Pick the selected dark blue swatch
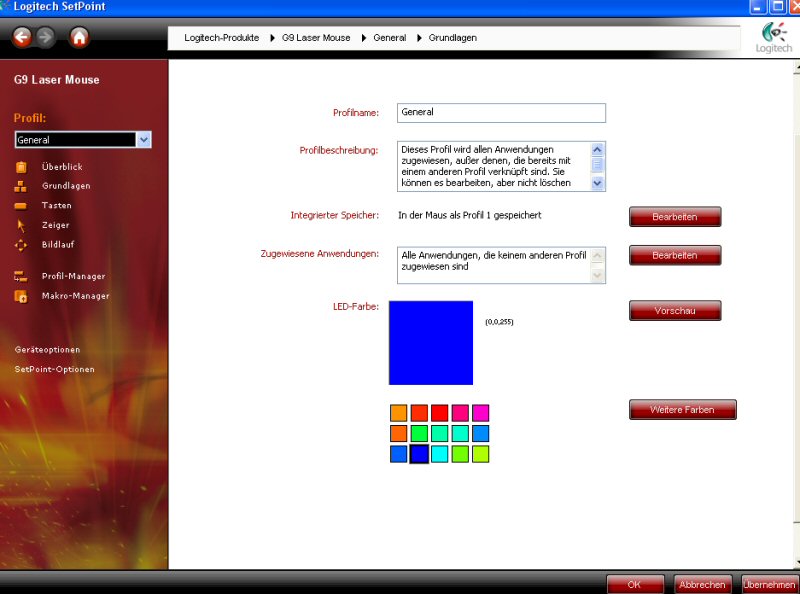The height and width of the screenshot is (594, 800). [419, 454]
